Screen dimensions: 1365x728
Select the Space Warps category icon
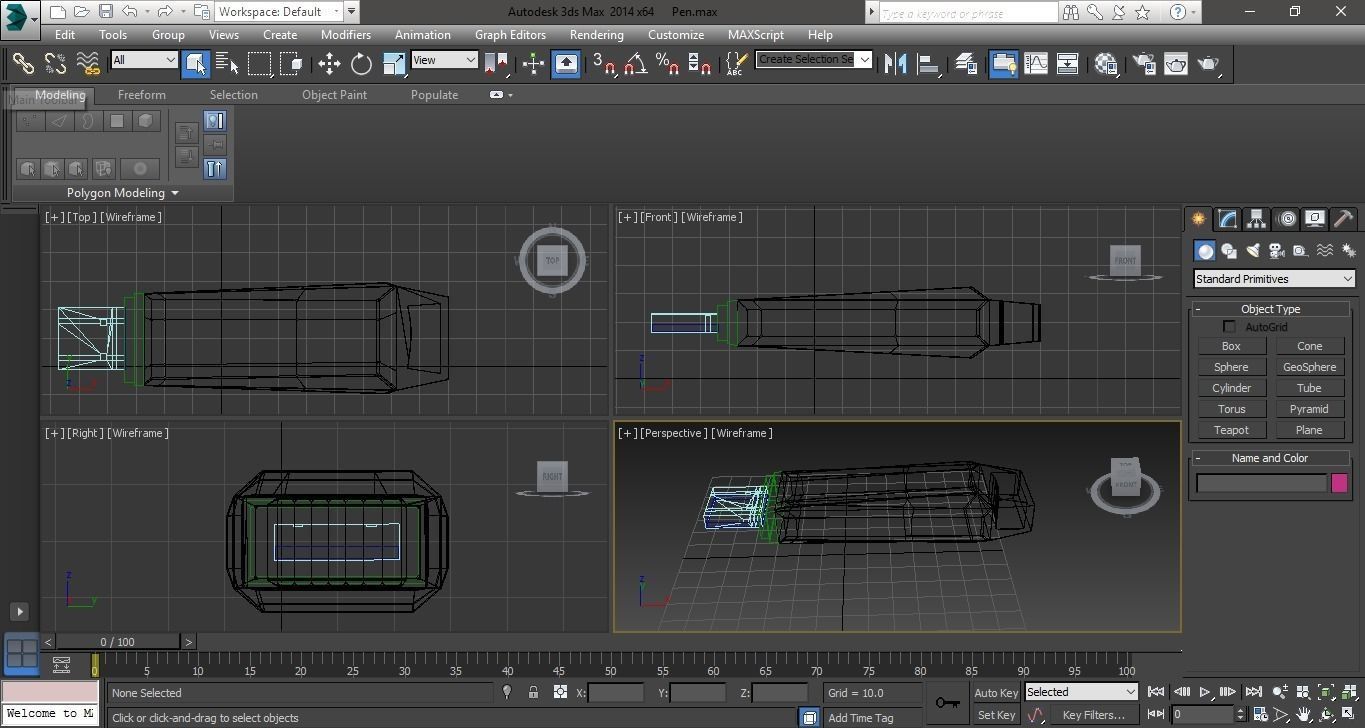[x=1325, y=251]
